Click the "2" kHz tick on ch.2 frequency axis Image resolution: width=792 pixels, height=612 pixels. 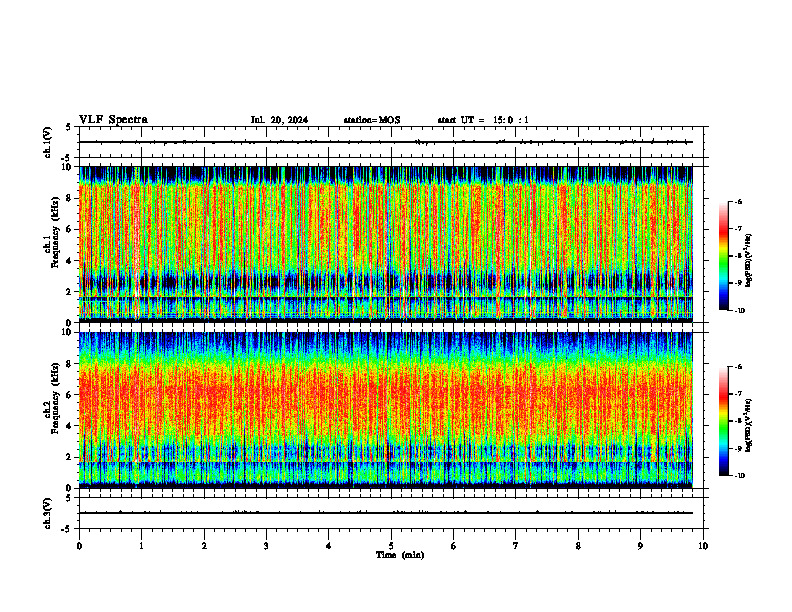(x=69, y=457)
